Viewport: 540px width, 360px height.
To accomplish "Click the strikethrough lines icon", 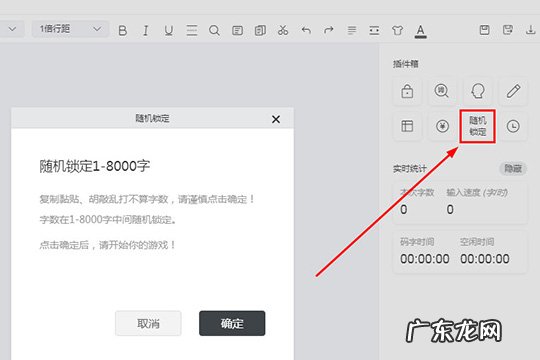I will pyautogui.click(x=192, y=30).
